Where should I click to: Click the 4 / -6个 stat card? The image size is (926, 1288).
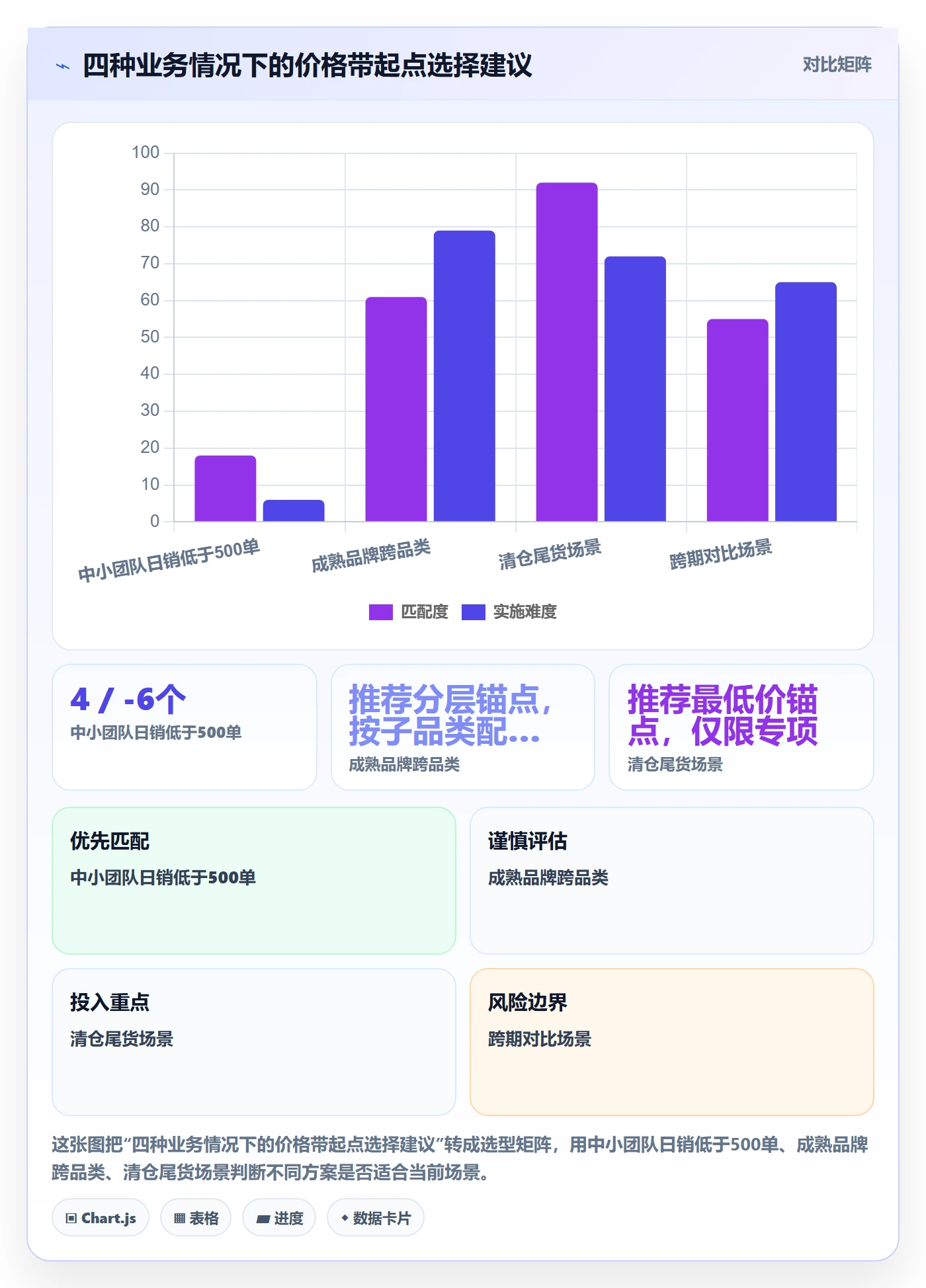pos(185,727)
